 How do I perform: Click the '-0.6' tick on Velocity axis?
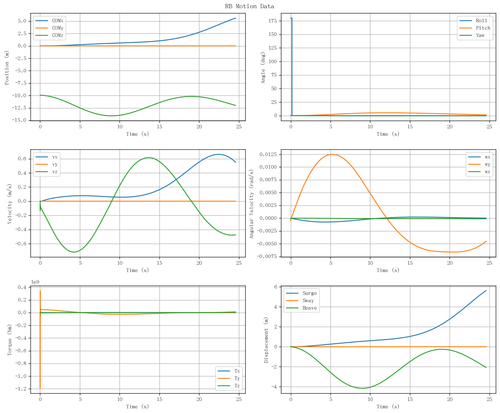coord(21,244)
